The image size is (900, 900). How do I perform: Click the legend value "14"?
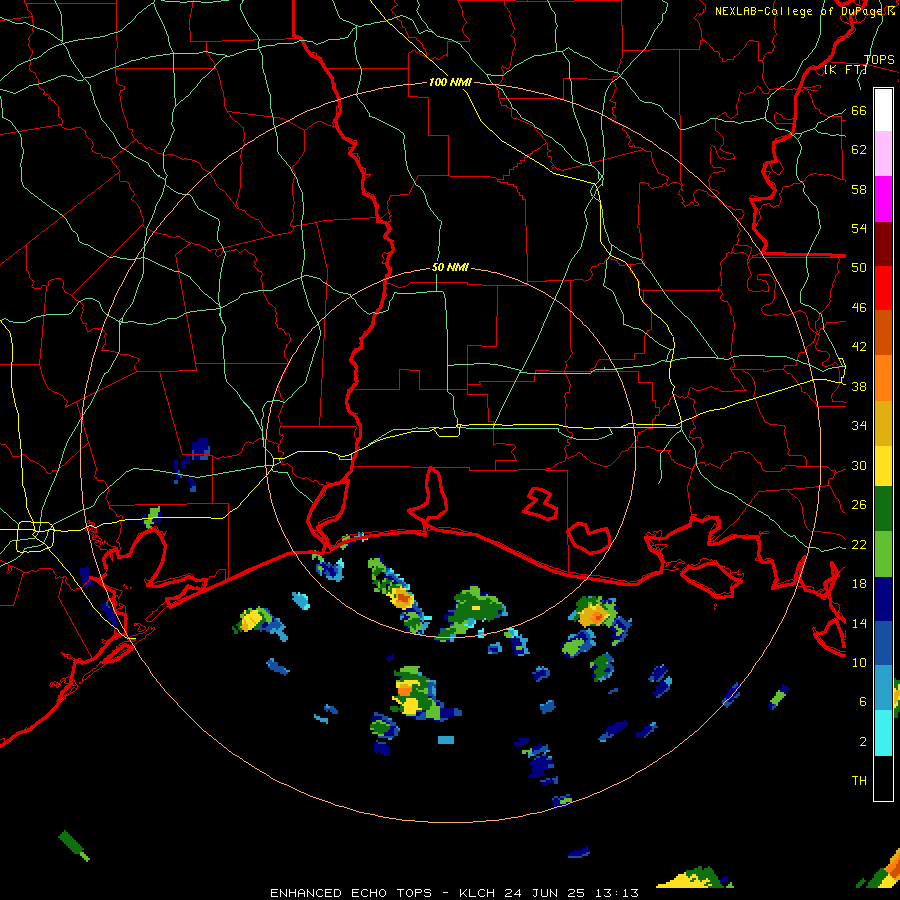coord(859,623)
